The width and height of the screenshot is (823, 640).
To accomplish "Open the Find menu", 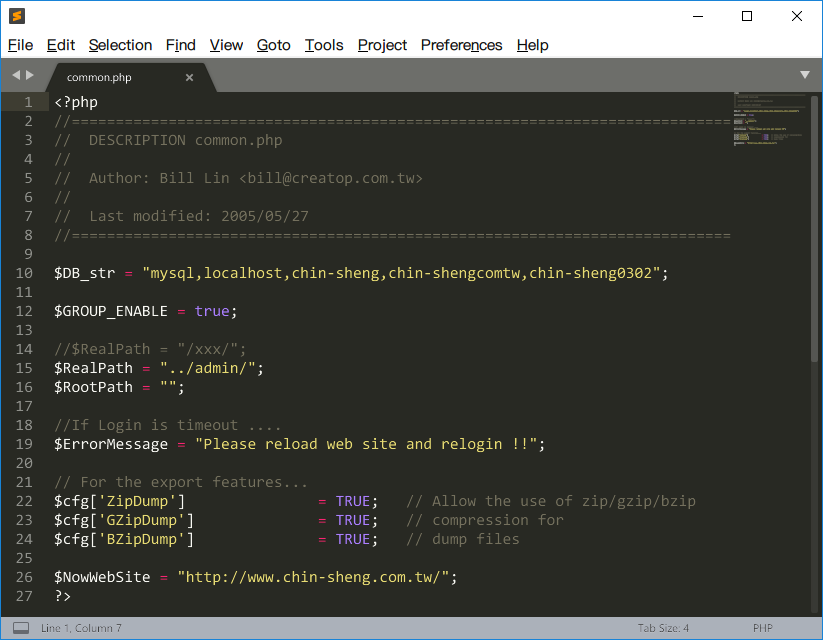I will coord(181,45).
